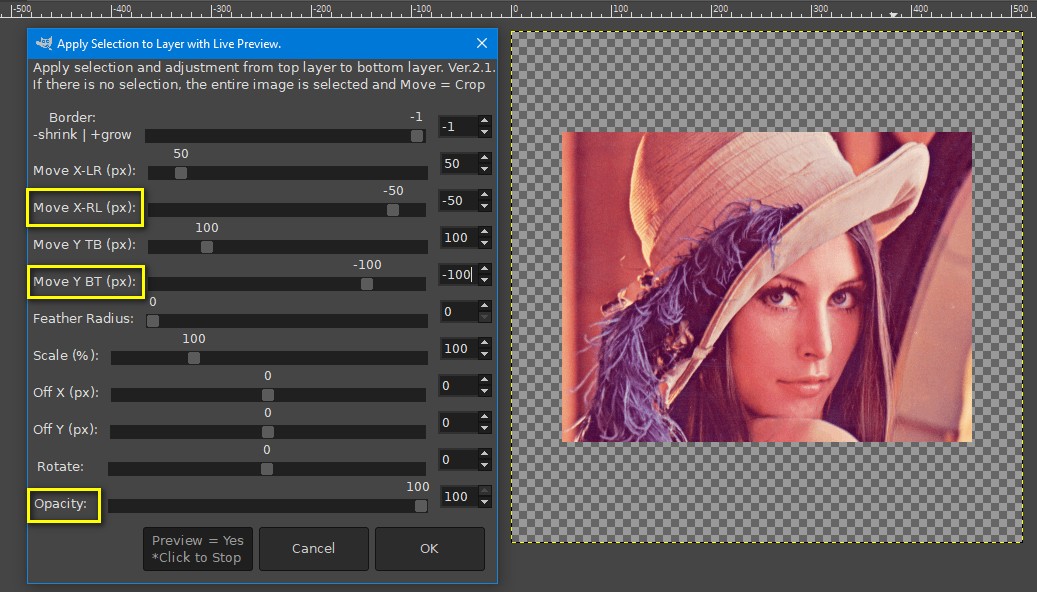Close the Apply Selection to Layer dialog
The height and width of the screenshot is (592, 1037).
point(482,43)
